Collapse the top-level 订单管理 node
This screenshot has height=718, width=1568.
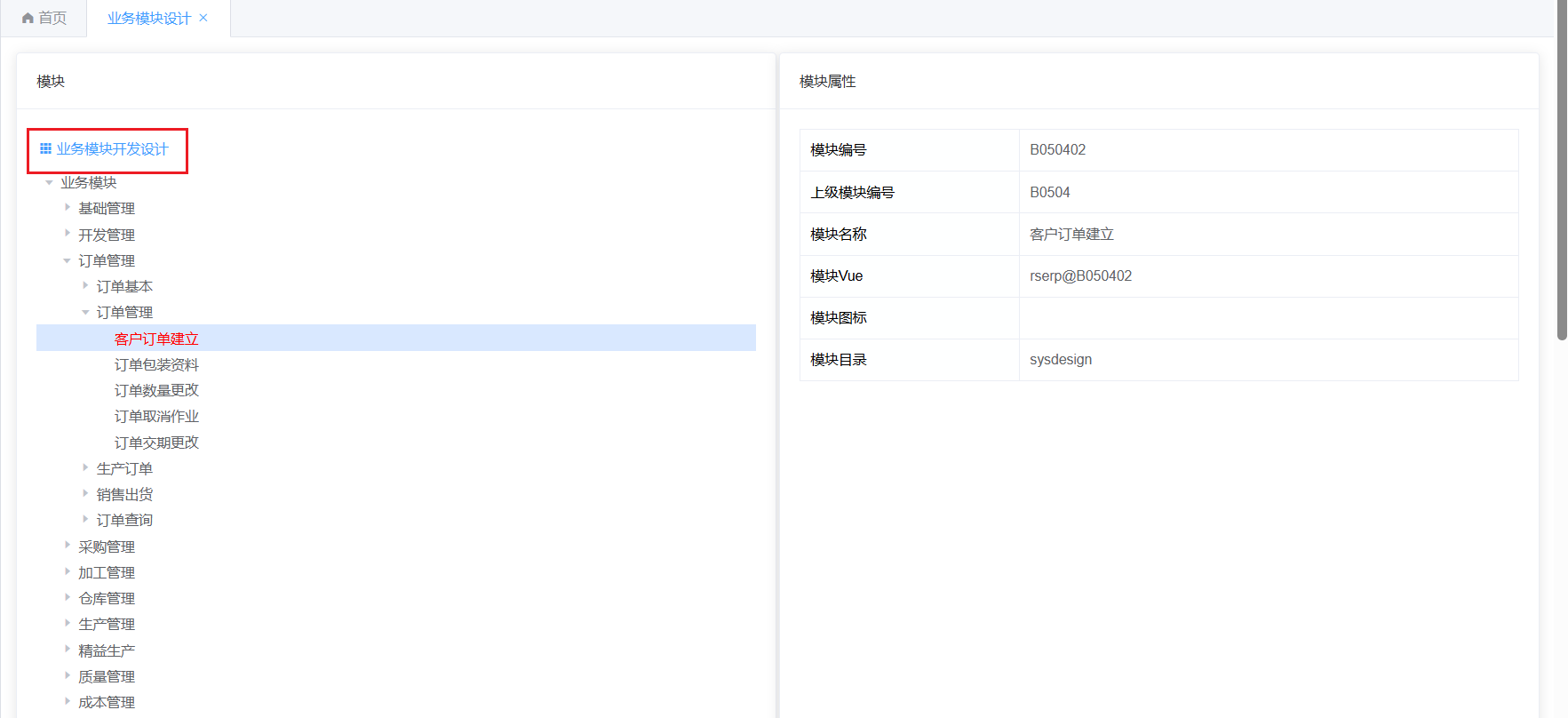(68, 260)
